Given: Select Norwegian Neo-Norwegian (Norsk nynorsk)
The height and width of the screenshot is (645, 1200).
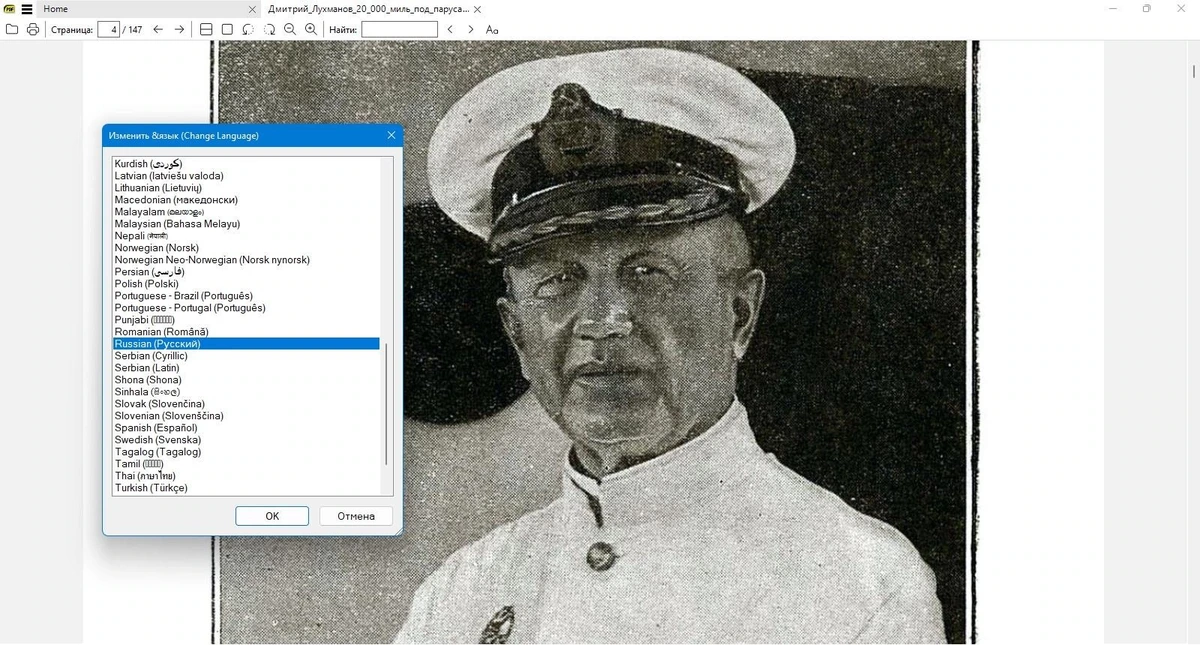Looking at the screenshot, I should pyautogui.click(x=246, y=260).
